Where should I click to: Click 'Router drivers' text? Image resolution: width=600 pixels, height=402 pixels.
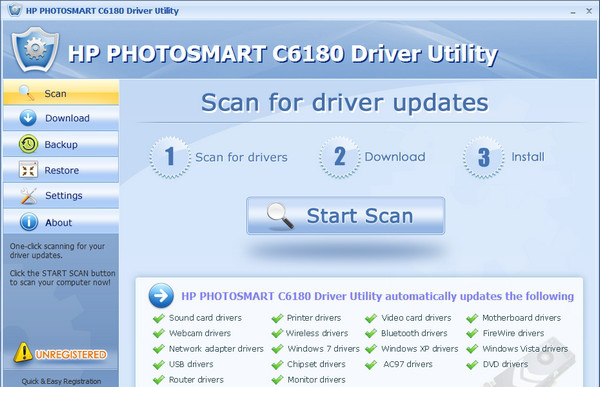[x=196, y=380]
